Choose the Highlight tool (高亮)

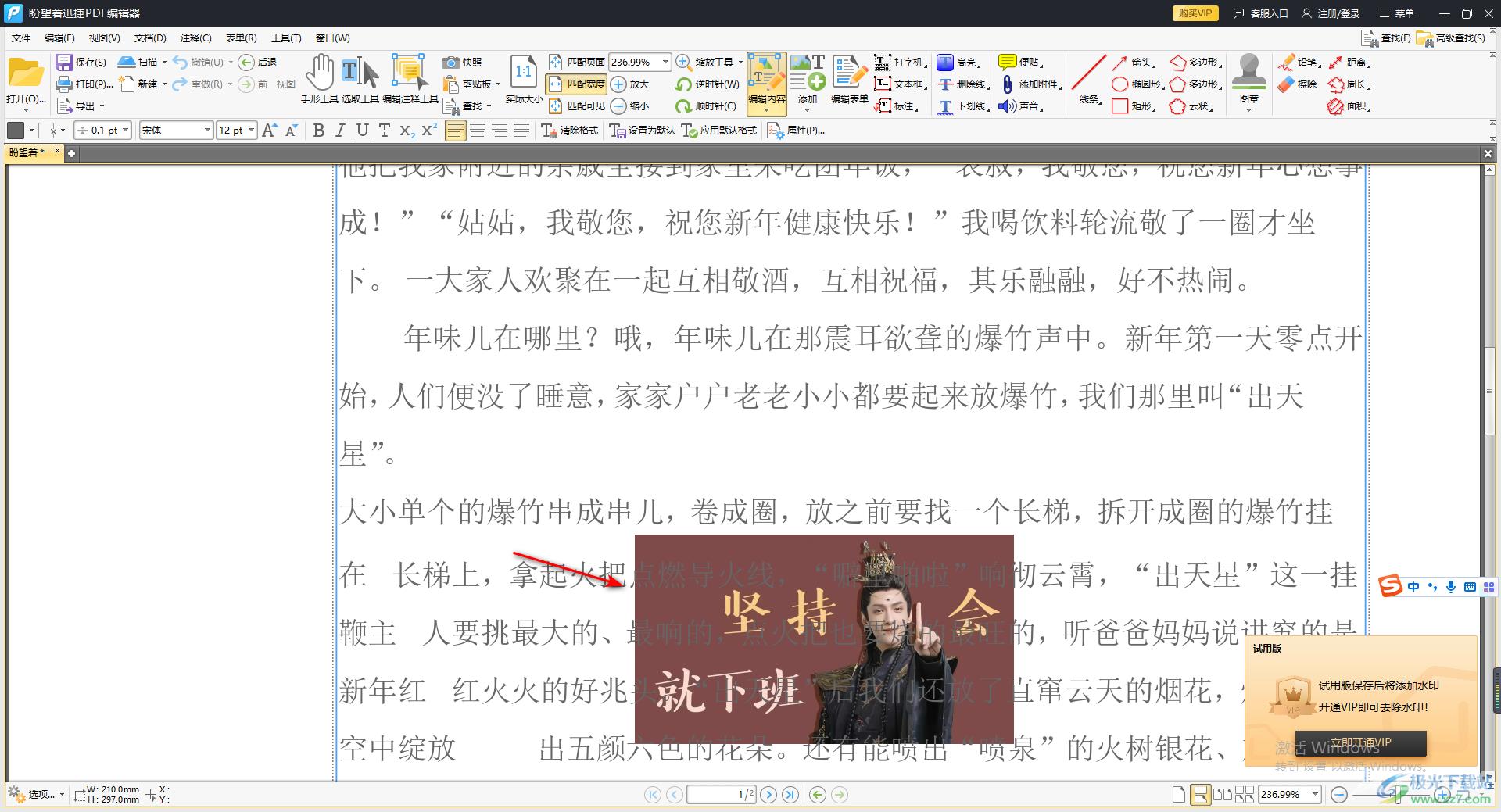(x=958, y=62)
